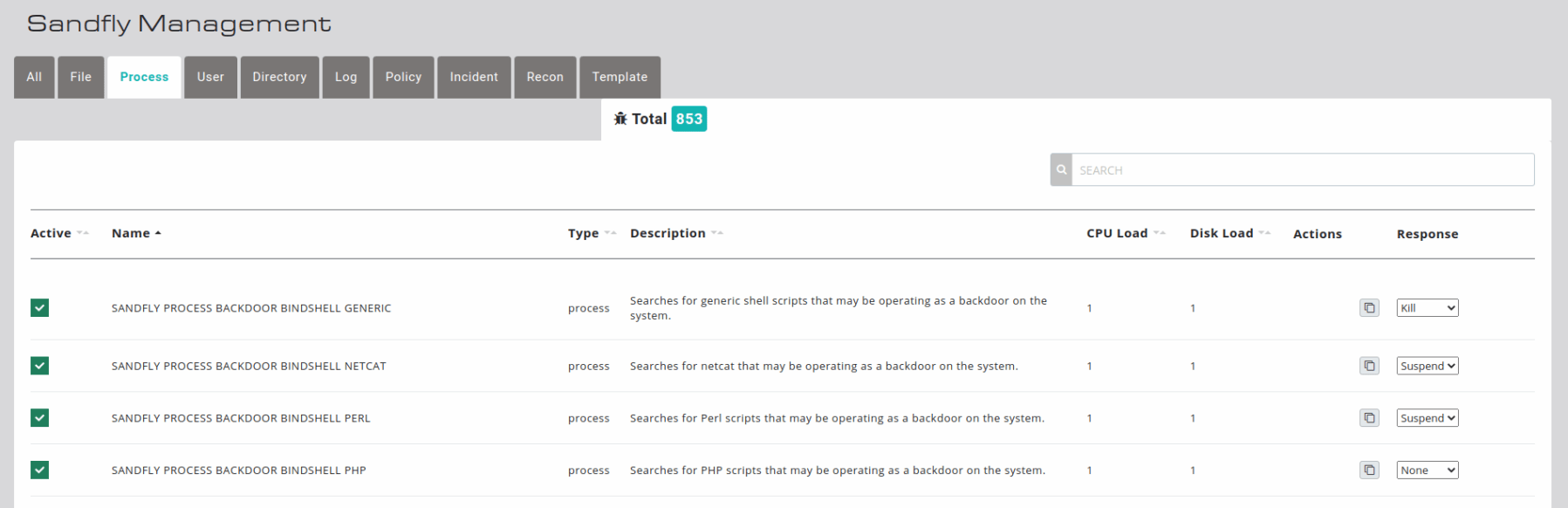The image size is (1568, 508).
Task: Open None response dropdown for BINDSHELL PHP
Action: coord(1428,470)
